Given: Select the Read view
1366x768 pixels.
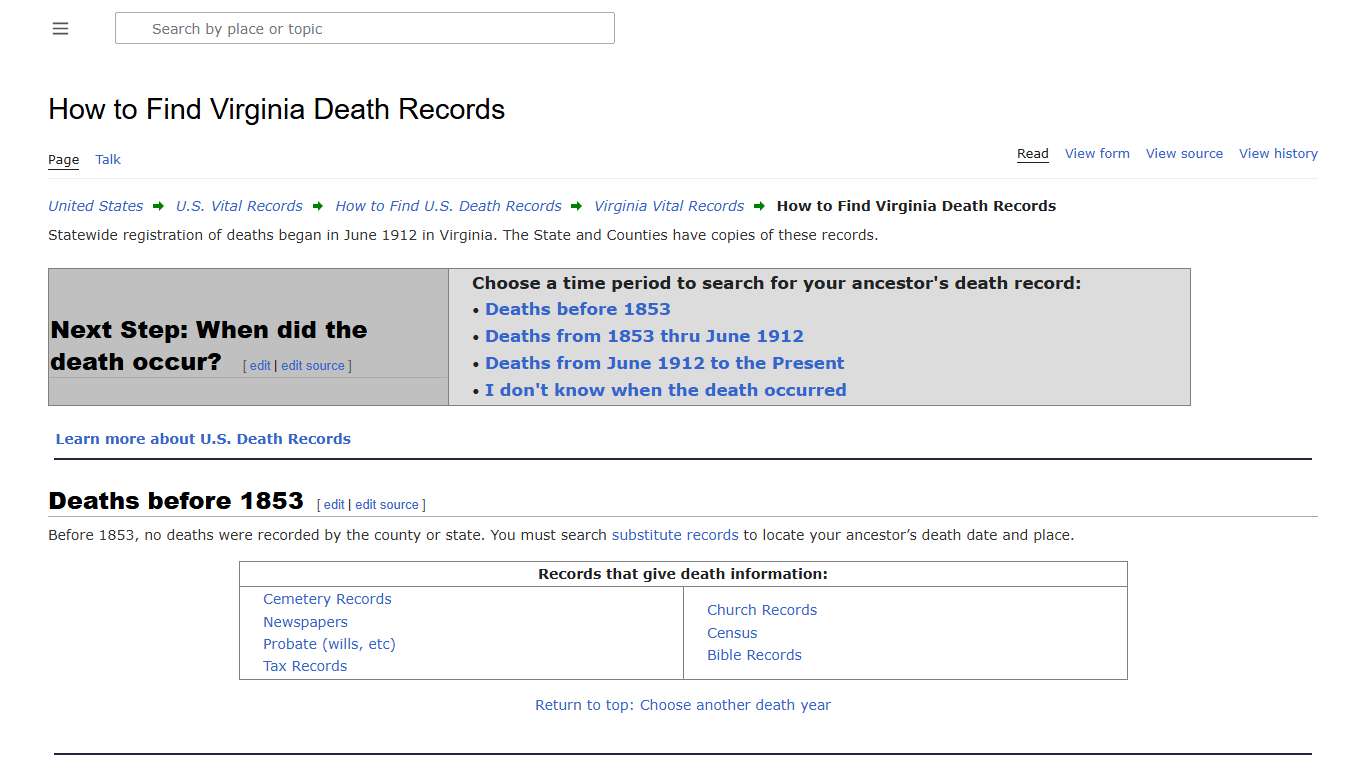Looking at the screenshot, I should [1032, 153].
